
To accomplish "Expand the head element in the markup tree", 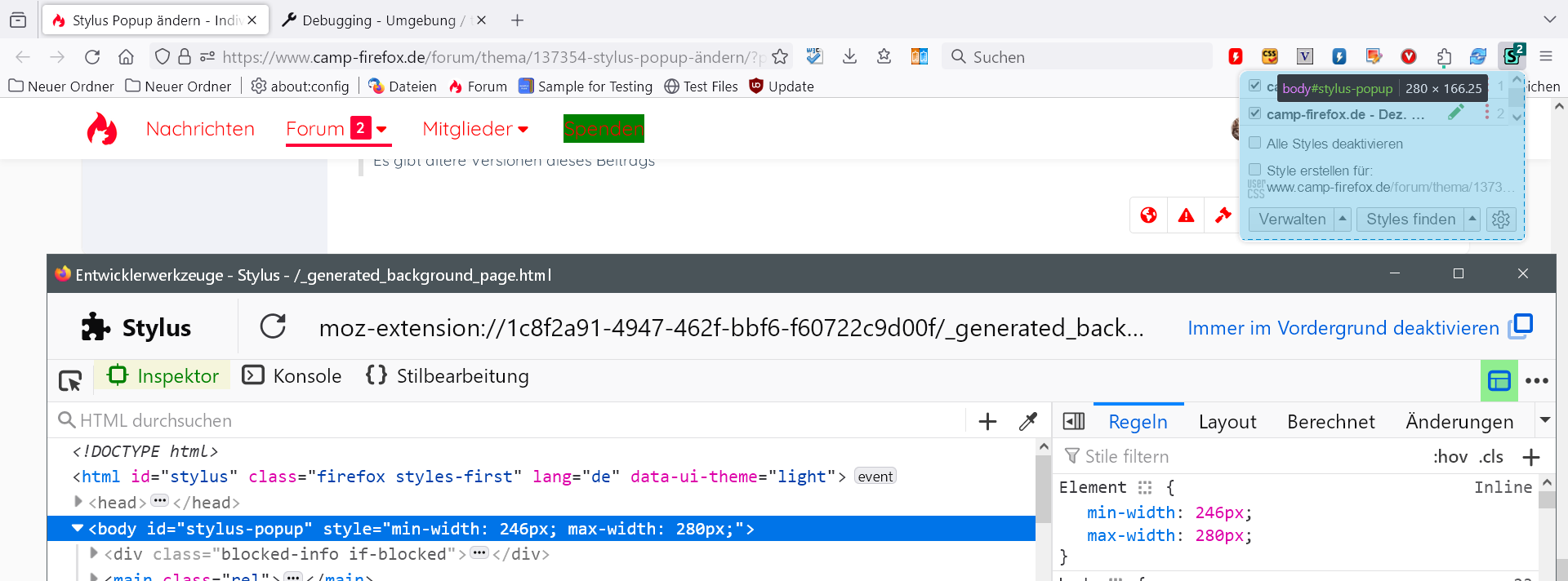I will pyautogui.click(x=78, y=502).
